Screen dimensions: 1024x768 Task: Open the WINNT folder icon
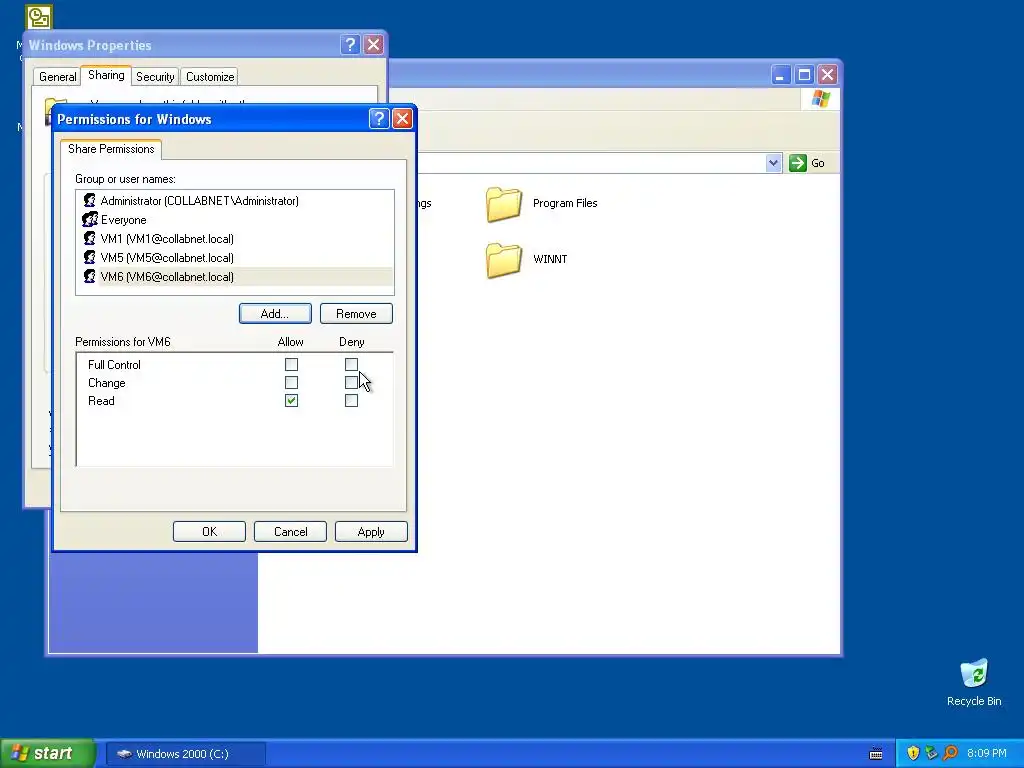pyautogui.click(x=504, y=260)
